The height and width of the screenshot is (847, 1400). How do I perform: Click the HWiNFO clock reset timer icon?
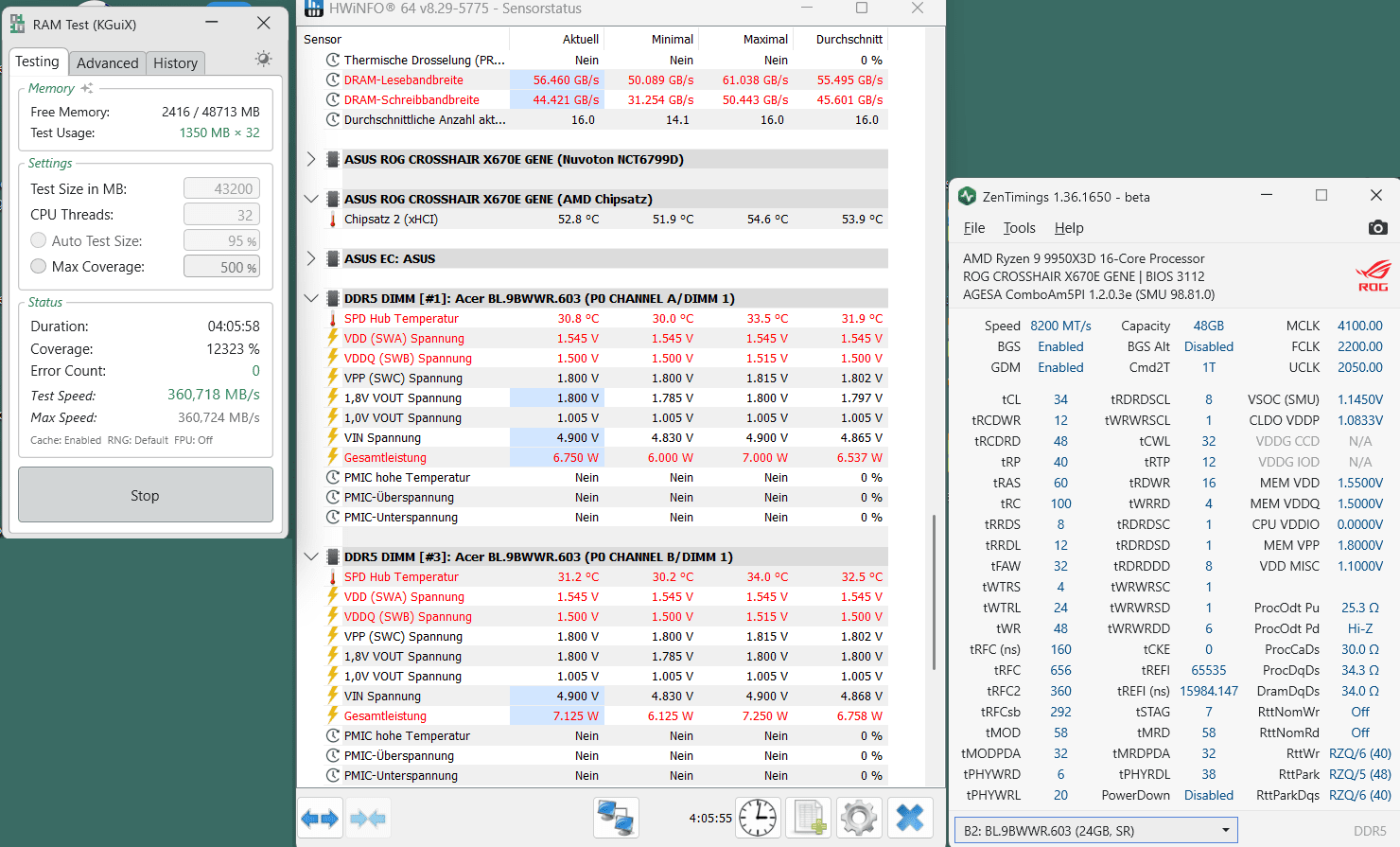click(758, 818)
